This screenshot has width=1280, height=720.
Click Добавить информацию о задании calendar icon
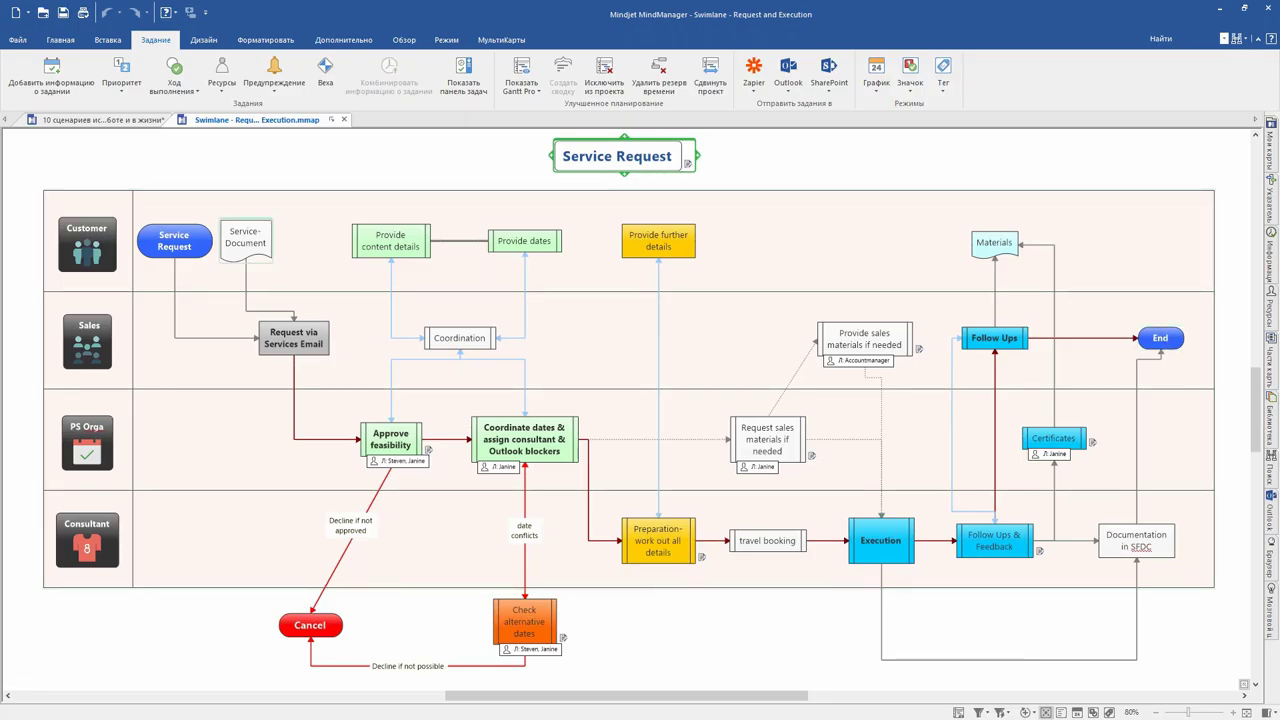coord(52,66)
